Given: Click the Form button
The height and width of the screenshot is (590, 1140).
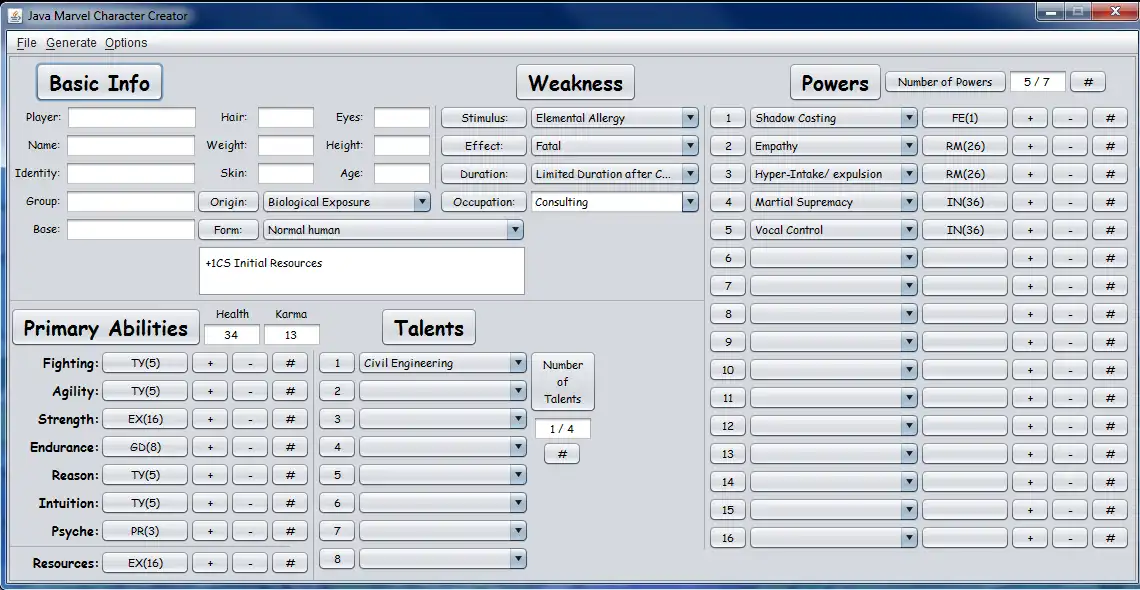Looking at the screenshot, I should click(228, 230).
